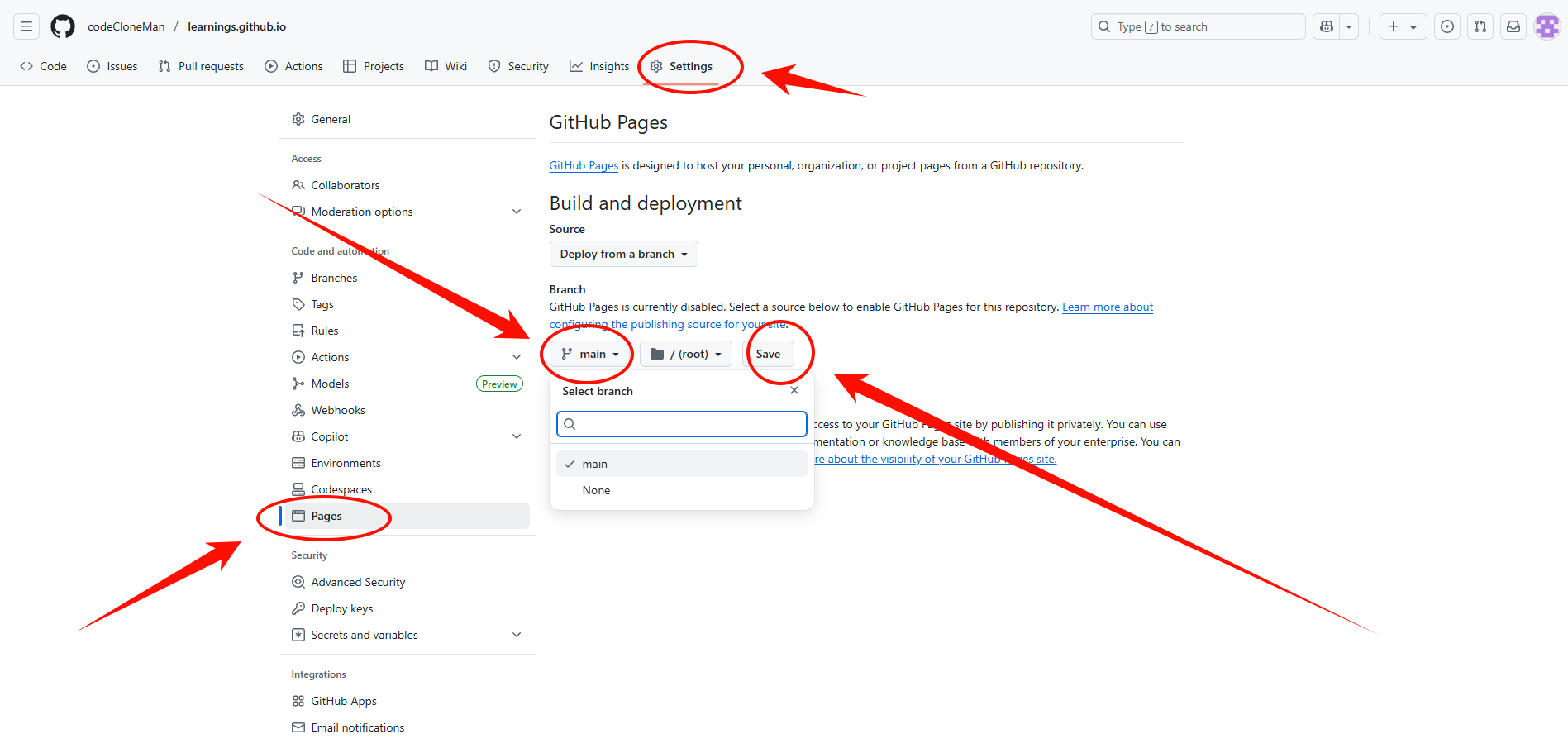The width and height of the screenshot is (1568, 753).
Task: Click the Security shield icon
Action: click(494, 66)
